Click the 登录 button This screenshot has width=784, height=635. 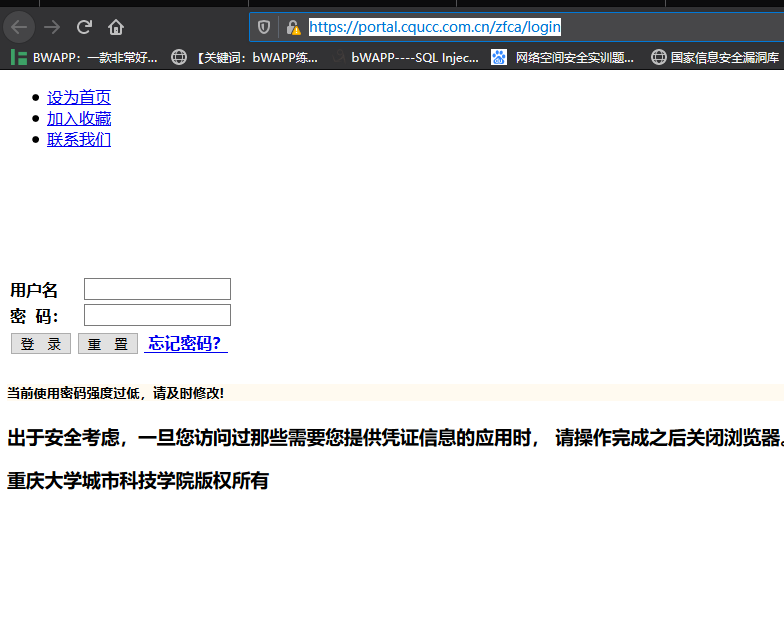coord(41,344)
